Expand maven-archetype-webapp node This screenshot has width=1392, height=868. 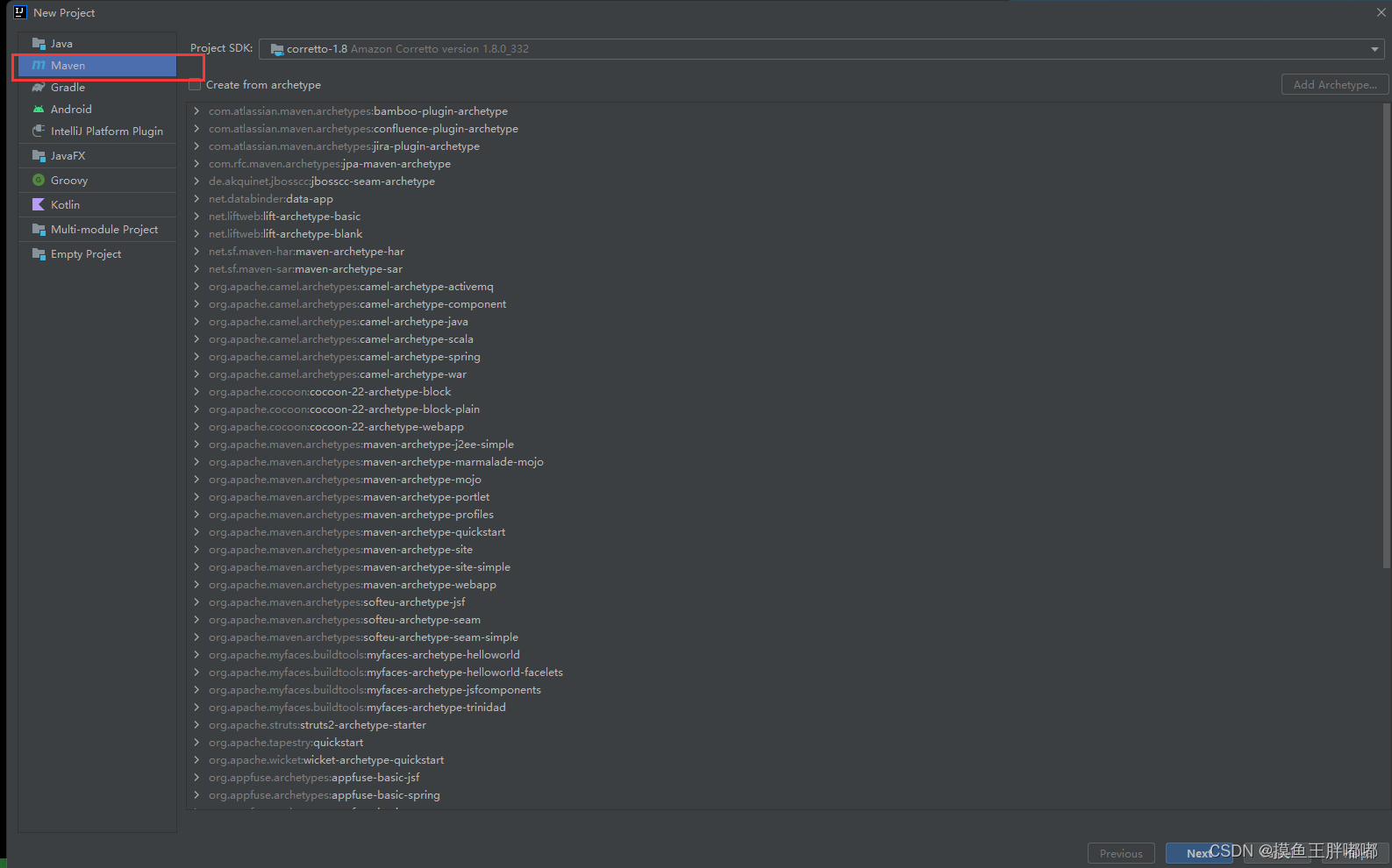click(196, 585)
